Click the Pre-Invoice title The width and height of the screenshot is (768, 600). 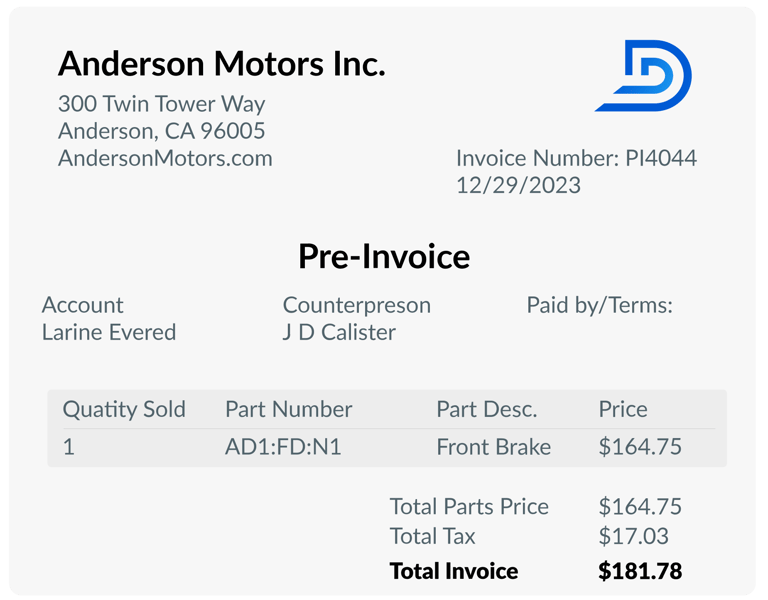tap(384, 257)
